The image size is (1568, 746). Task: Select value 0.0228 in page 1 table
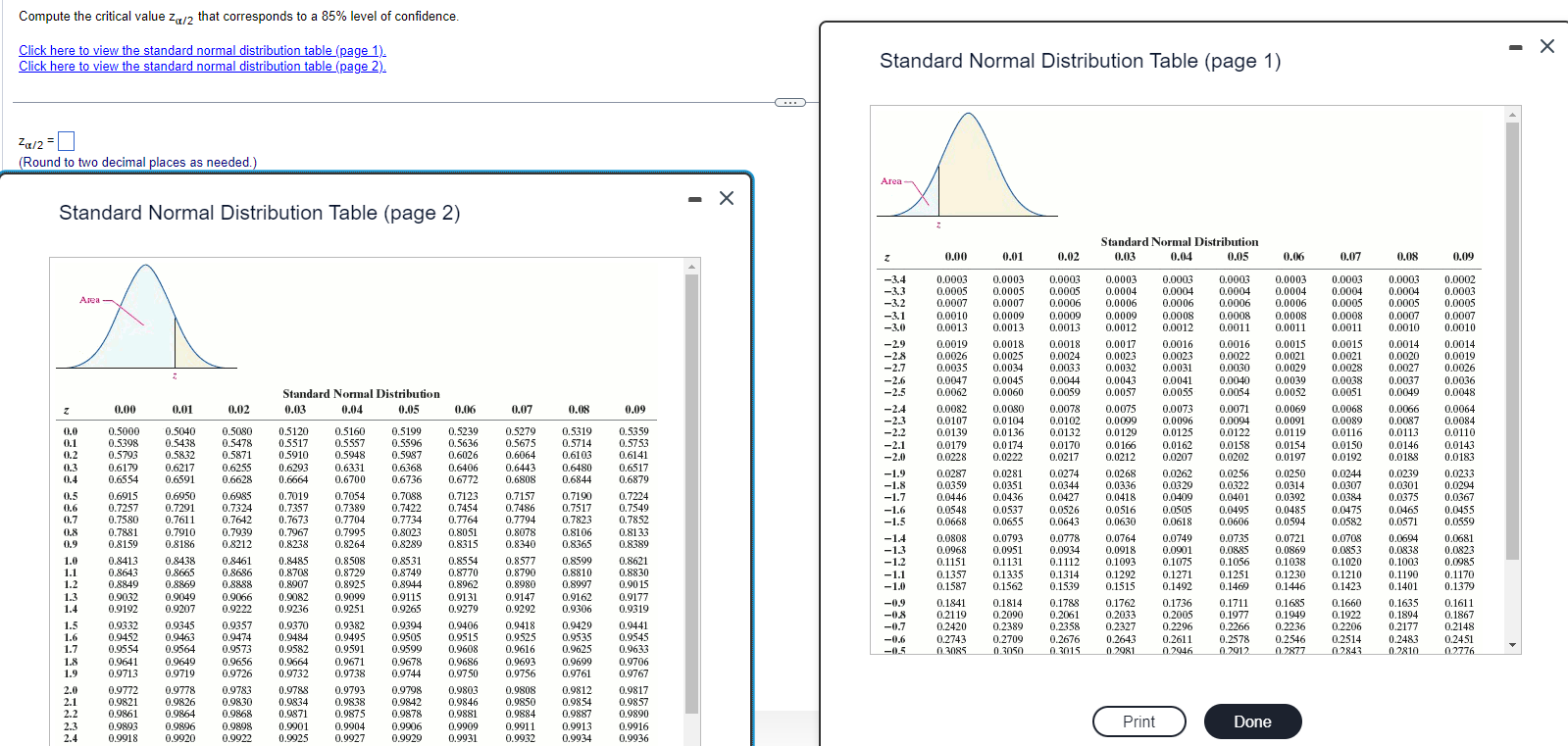click(x=951, y=457)
